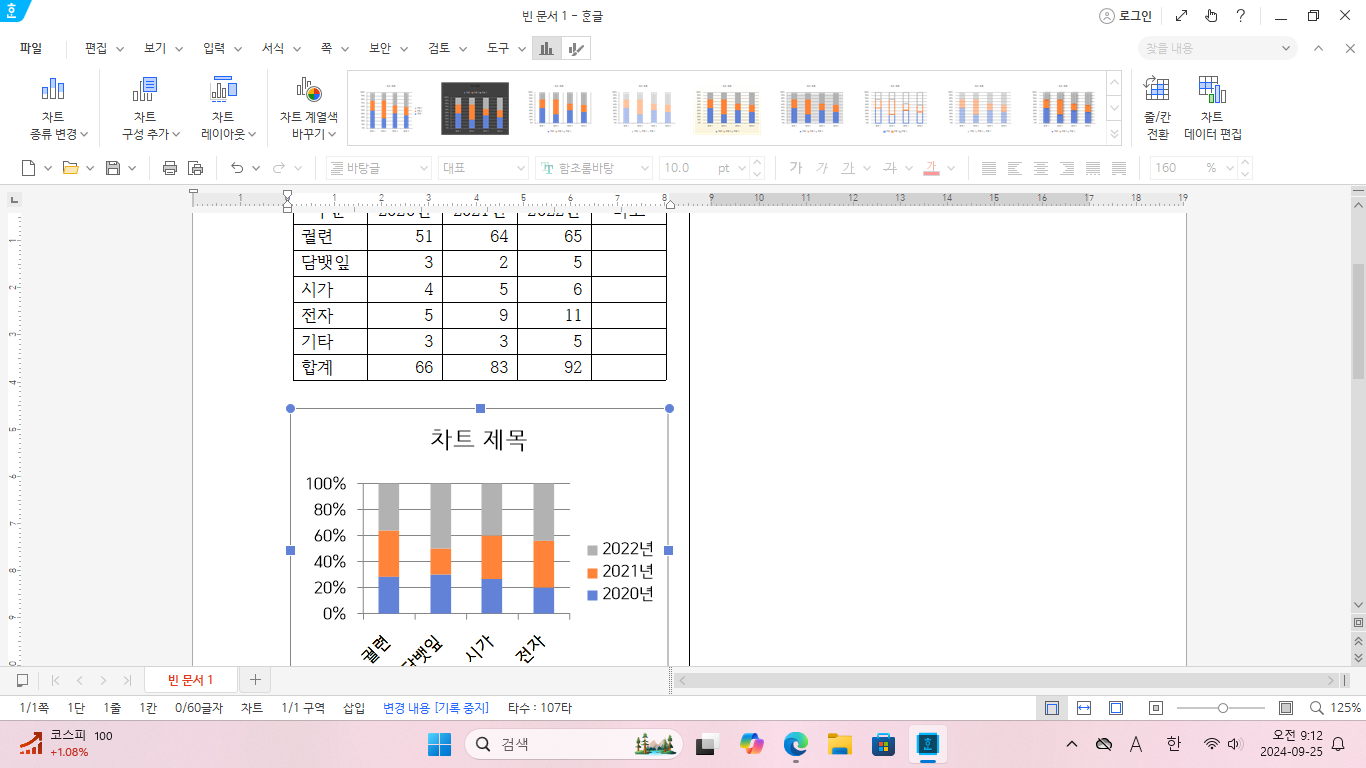Click the 차트 구성 추가 icon

pyautogui.click(x=145, y=90)
